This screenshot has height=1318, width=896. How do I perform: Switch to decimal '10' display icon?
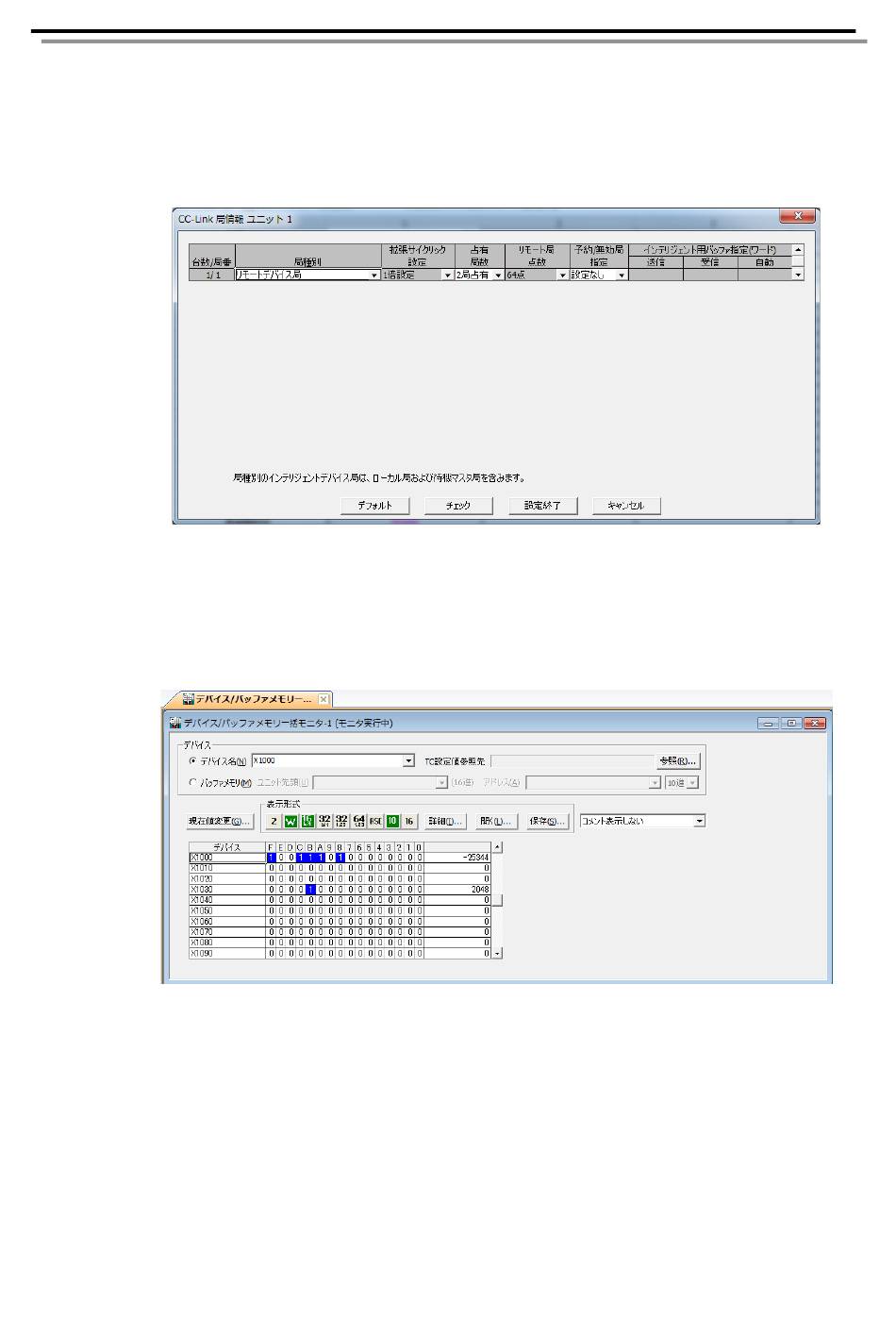pos(392,821)
